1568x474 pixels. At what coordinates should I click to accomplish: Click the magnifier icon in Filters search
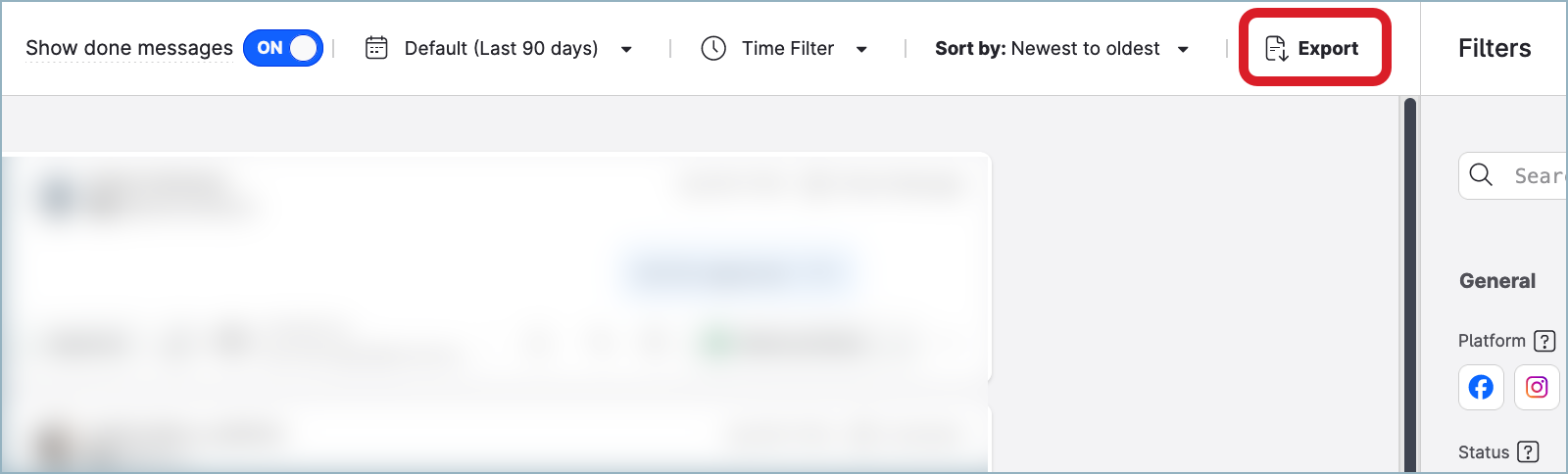1481,175
